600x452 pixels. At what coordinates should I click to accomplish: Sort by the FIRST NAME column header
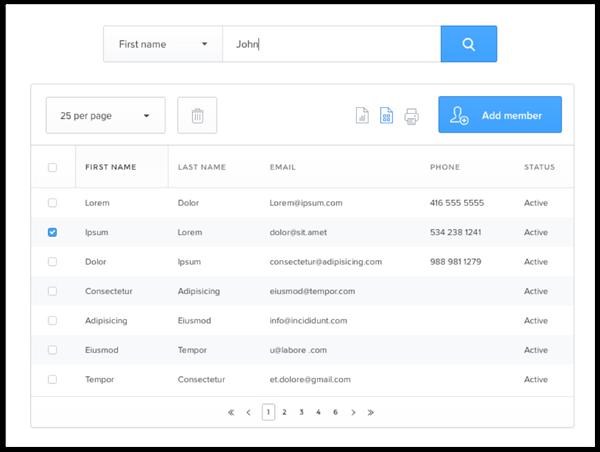pos(111,167)
